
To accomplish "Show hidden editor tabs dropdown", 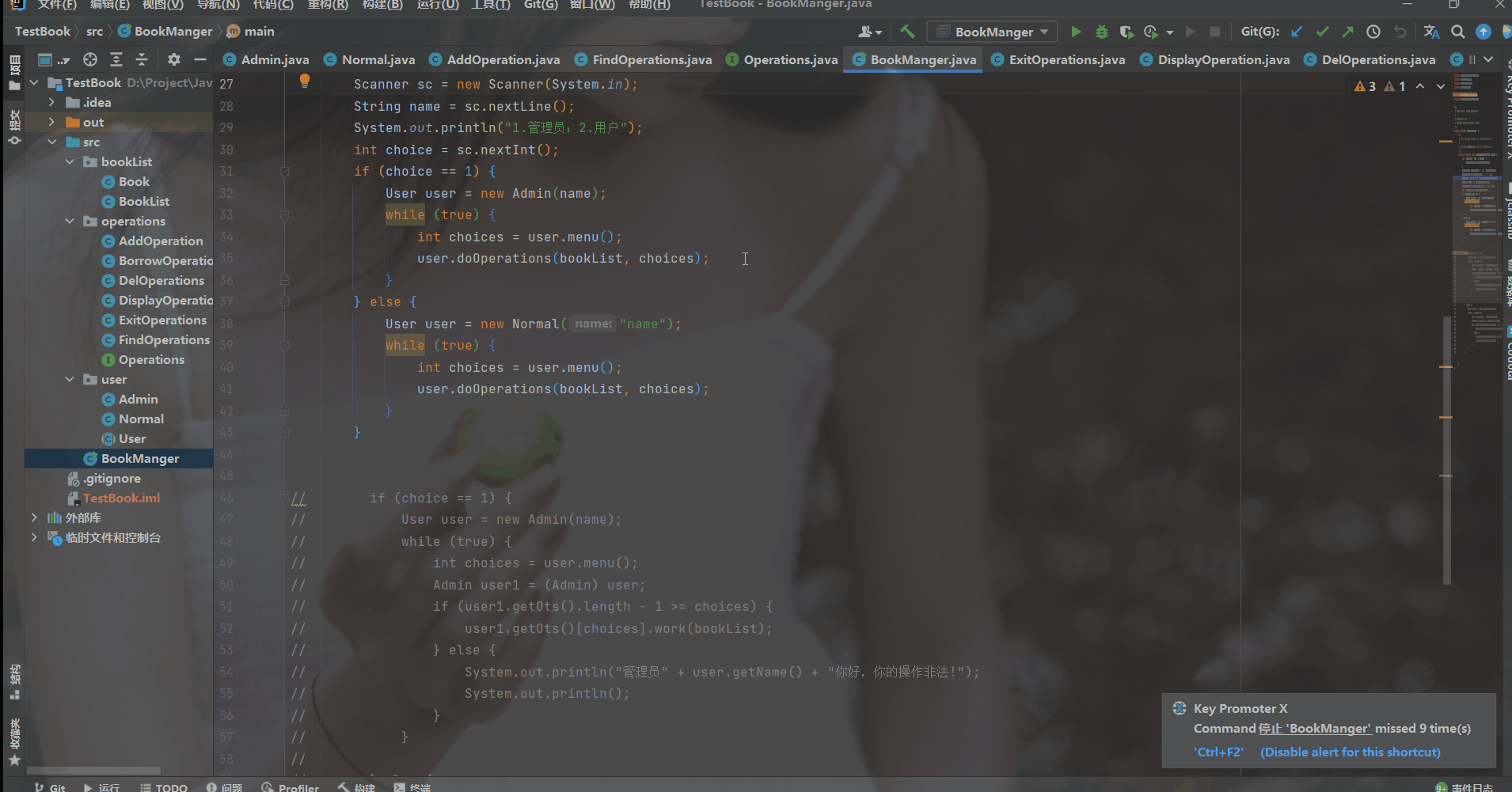I will [x=1488, y=59].
